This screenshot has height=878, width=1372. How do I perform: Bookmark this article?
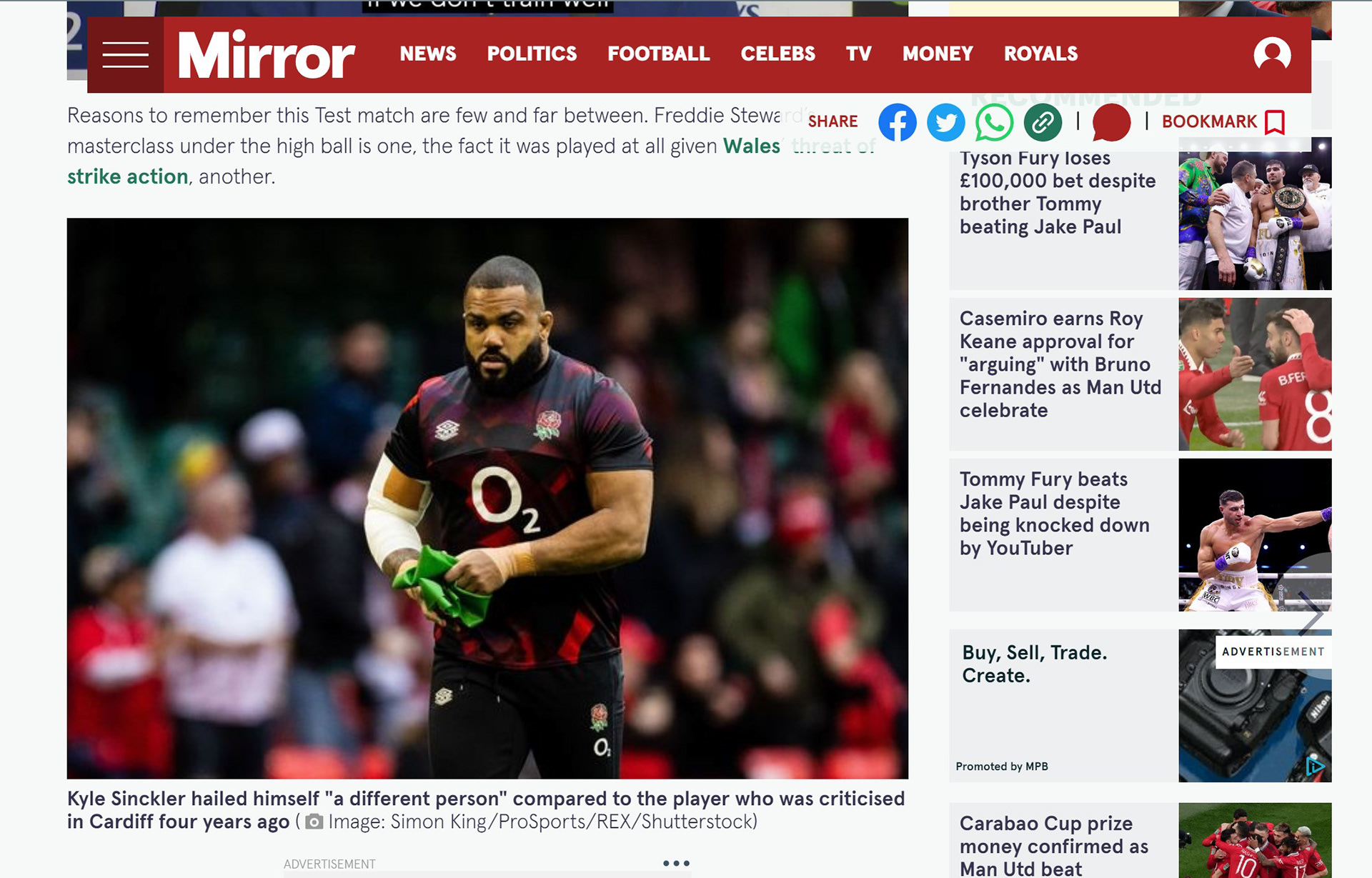tap(1223, 122)
